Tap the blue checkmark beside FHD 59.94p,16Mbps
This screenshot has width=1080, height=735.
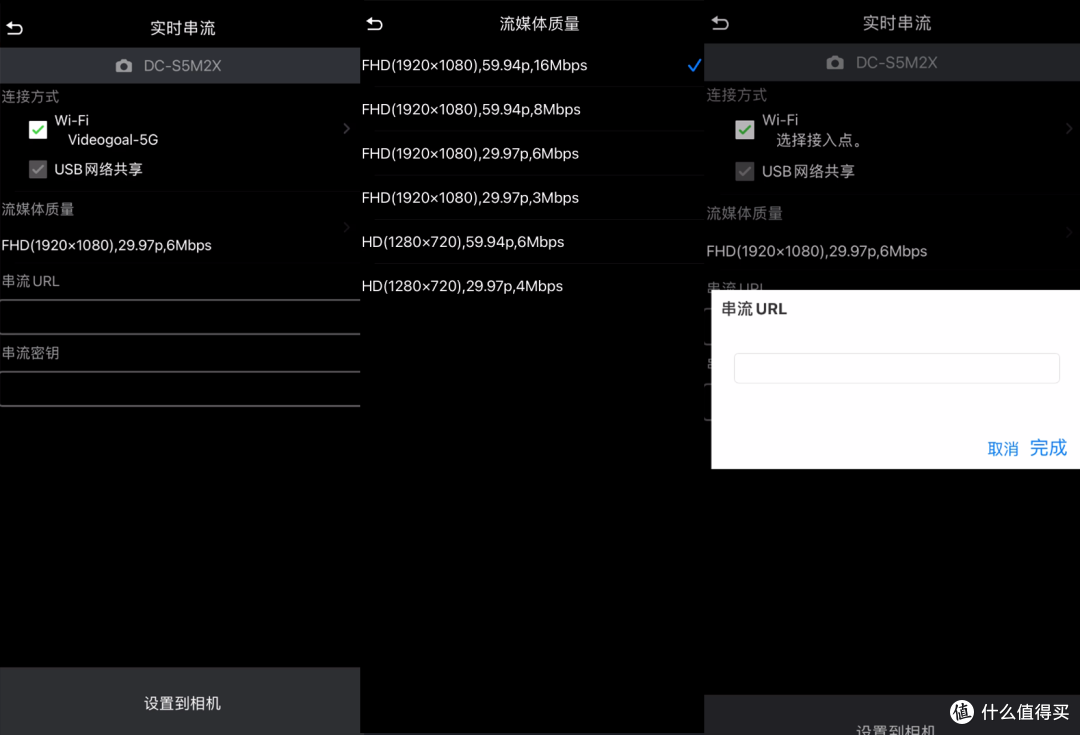click(694, 65)
